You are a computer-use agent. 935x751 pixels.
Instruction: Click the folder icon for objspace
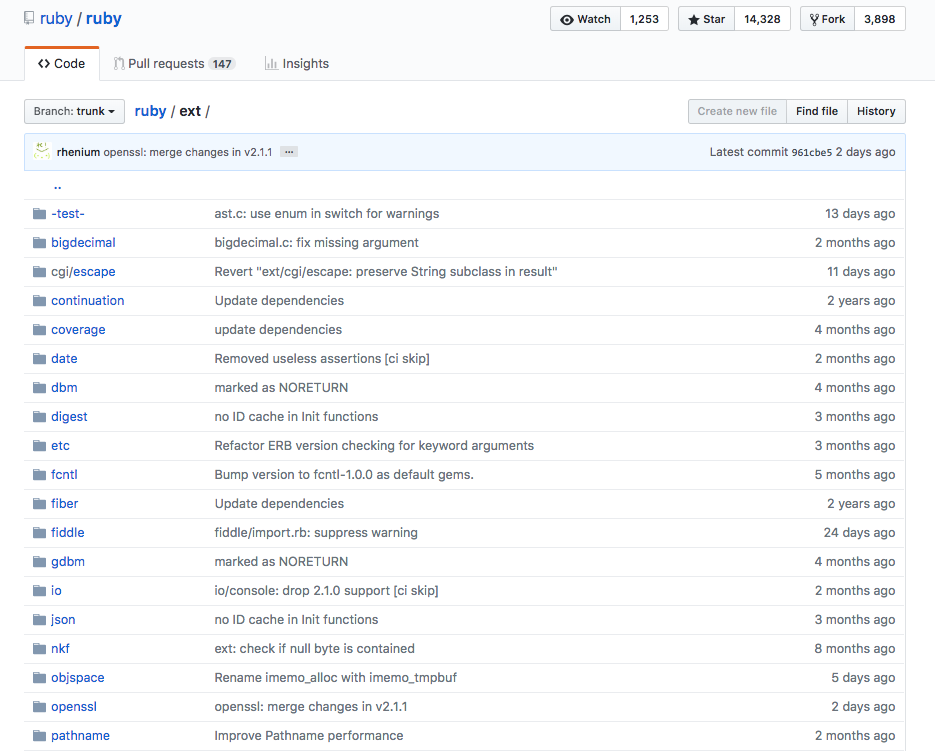(x=39, y=678)
